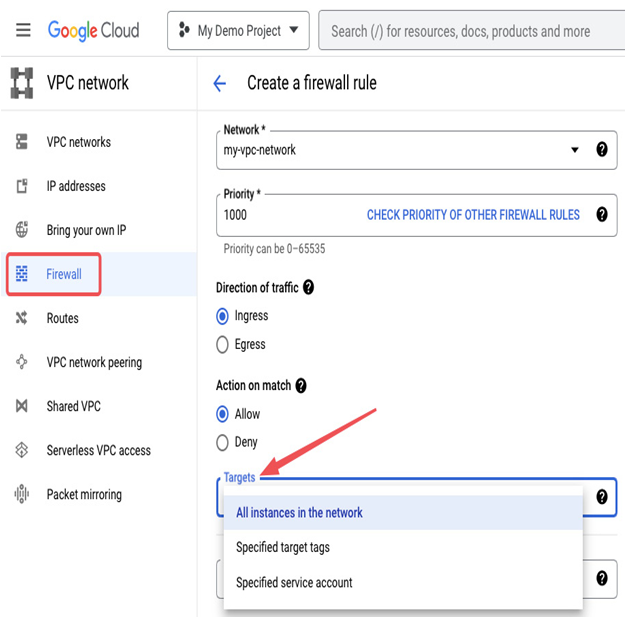This screenshot has width=636, height=619.
Task: Click Check priority of other firewall rules
Action: [473, 215]
